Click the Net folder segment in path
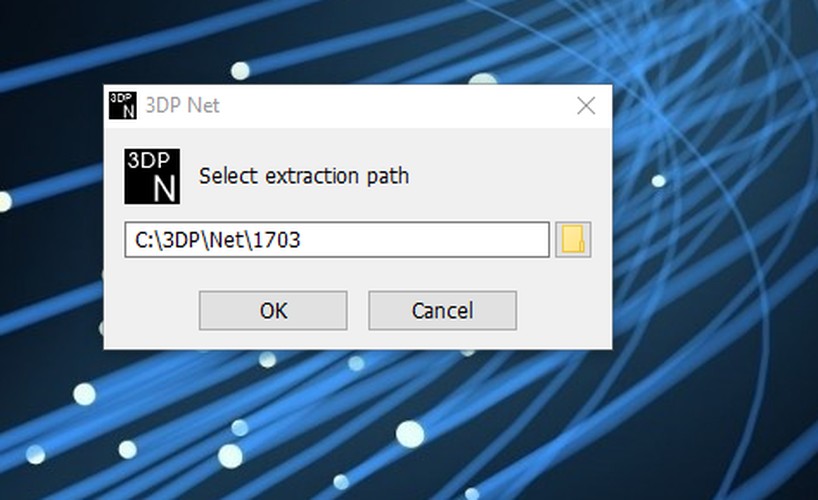 227,240
